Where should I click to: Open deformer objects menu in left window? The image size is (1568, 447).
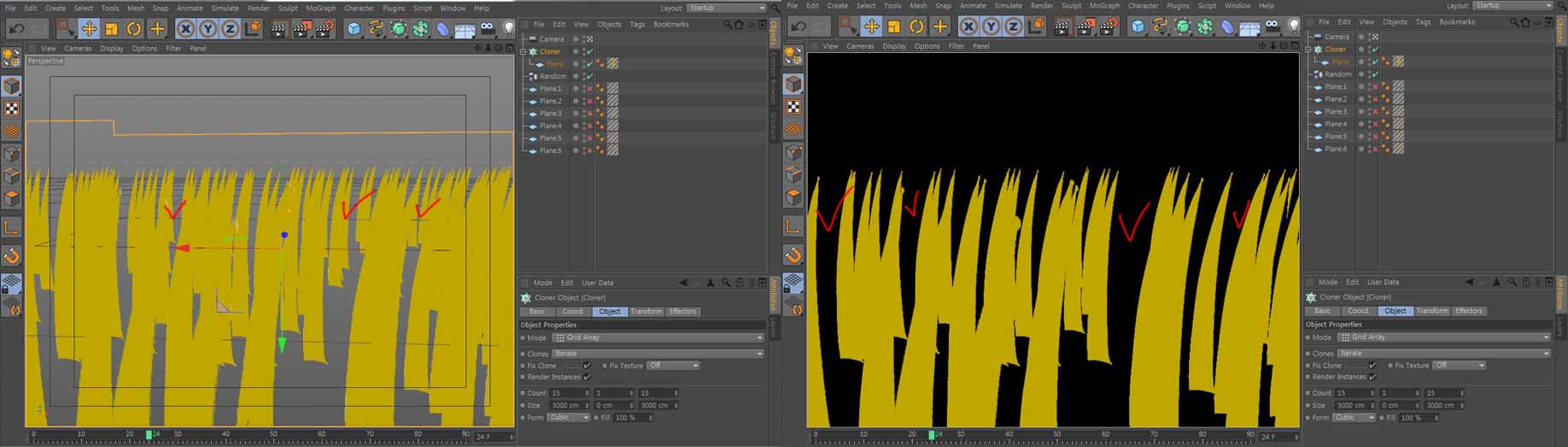click(x=443, y=29)
